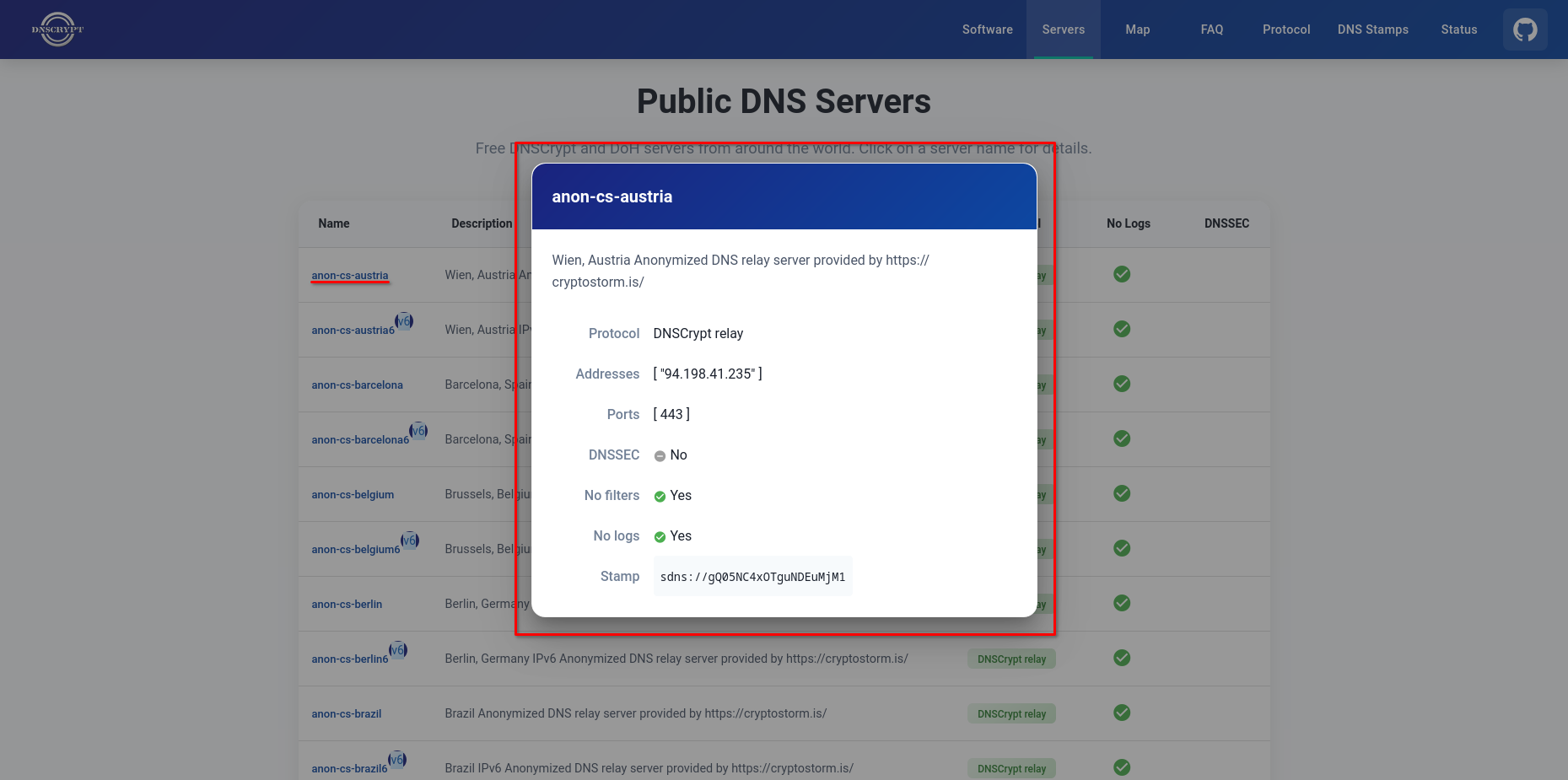Open anon-cs-berlin6 server link
Image resolution: width=1568 pixels, height=780 pixels.
pyautogui.click(x=350, y=659)
